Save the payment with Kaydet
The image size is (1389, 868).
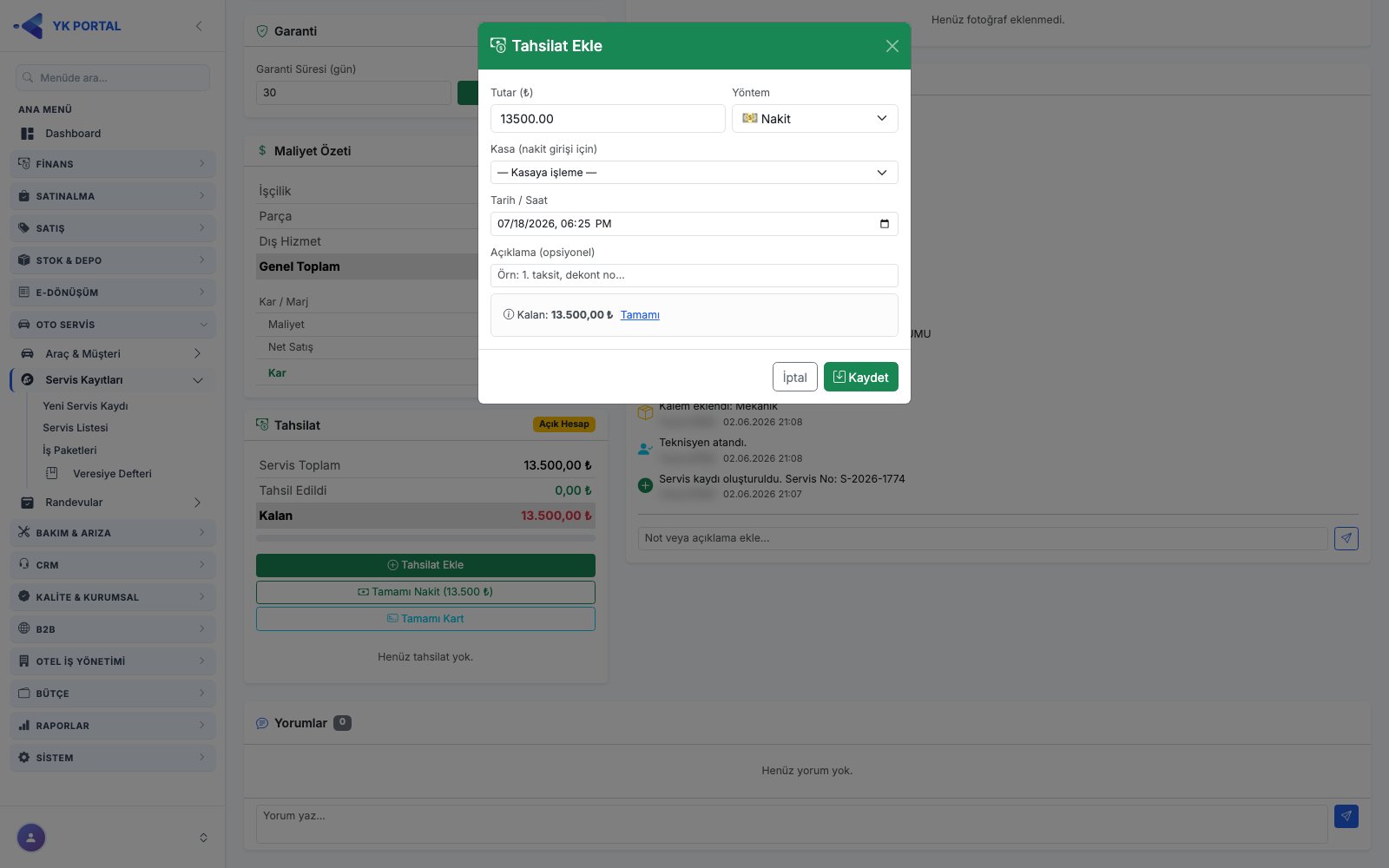point(861,377)
